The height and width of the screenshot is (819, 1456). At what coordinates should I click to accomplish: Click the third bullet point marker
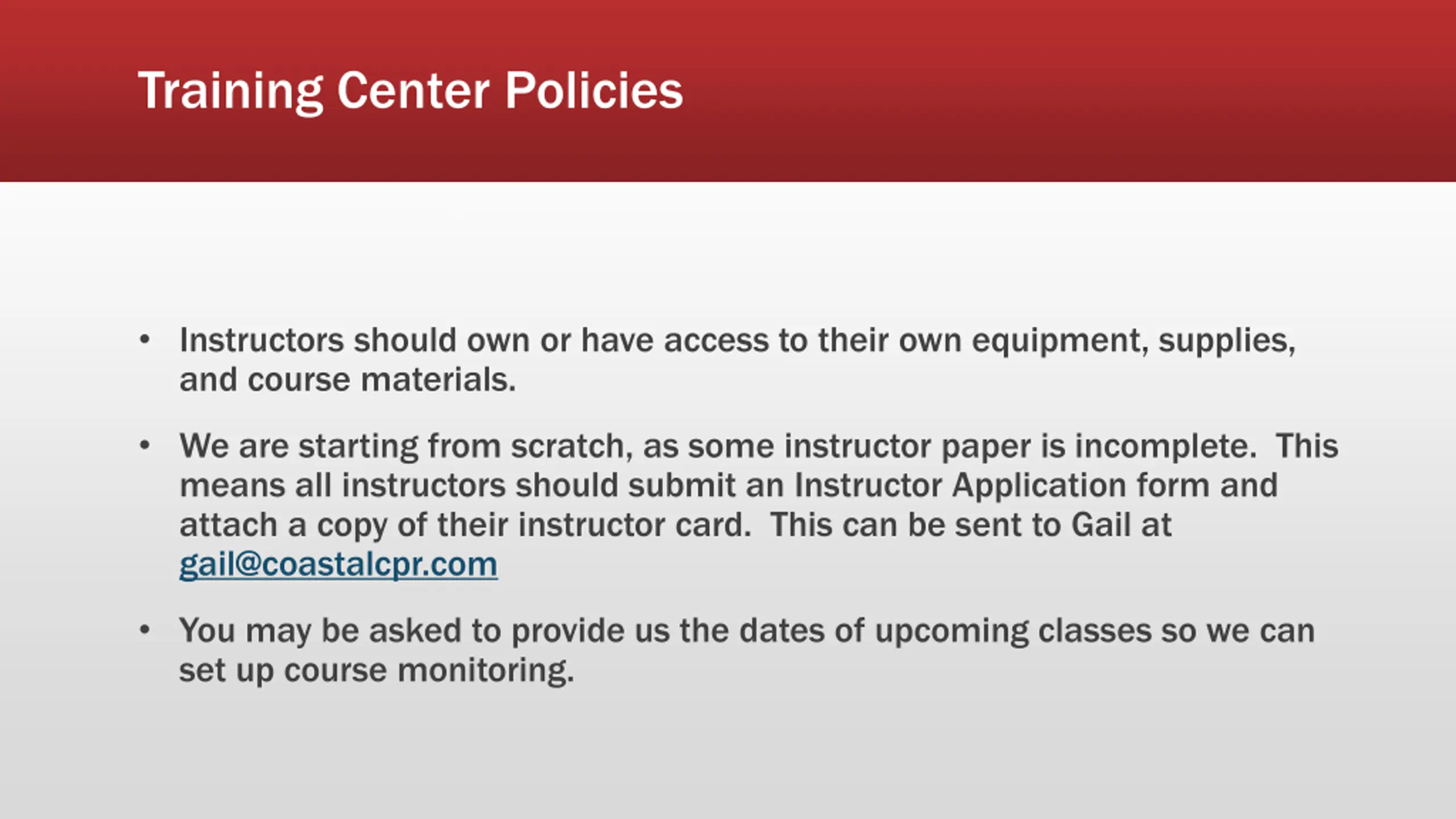tap(144, 630)
